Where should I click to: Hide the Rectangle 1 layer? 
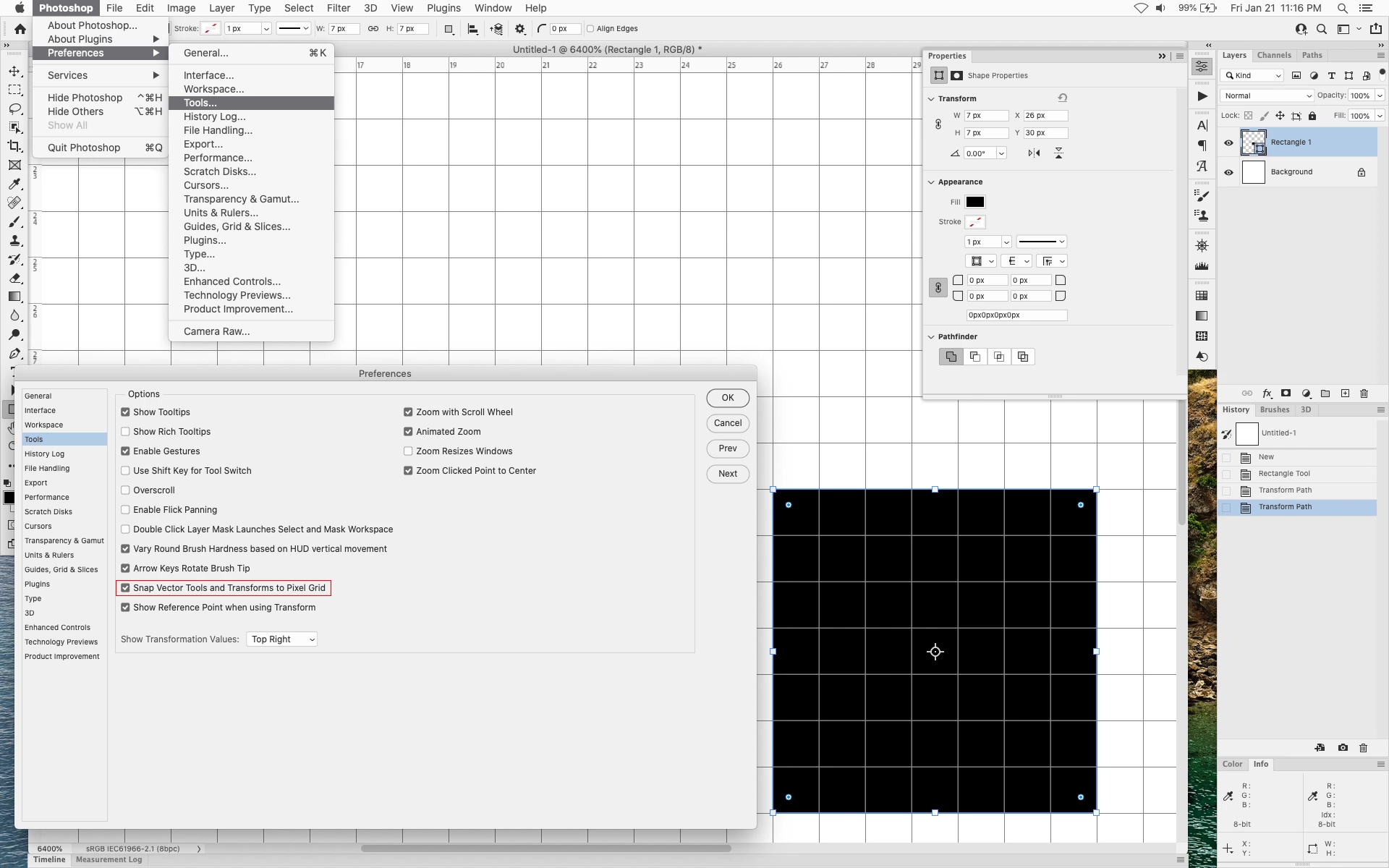pos(1228,142)
